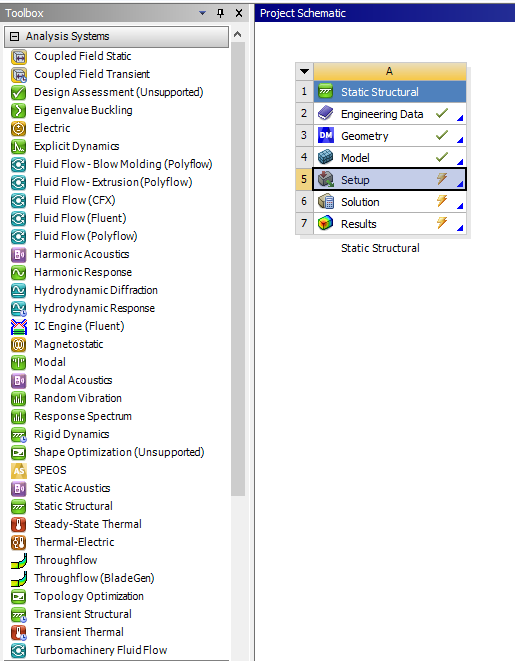Screen dimensions: 515x661
Task: Click the Magnetostatic icon
Action: click(x=19, y=344)
